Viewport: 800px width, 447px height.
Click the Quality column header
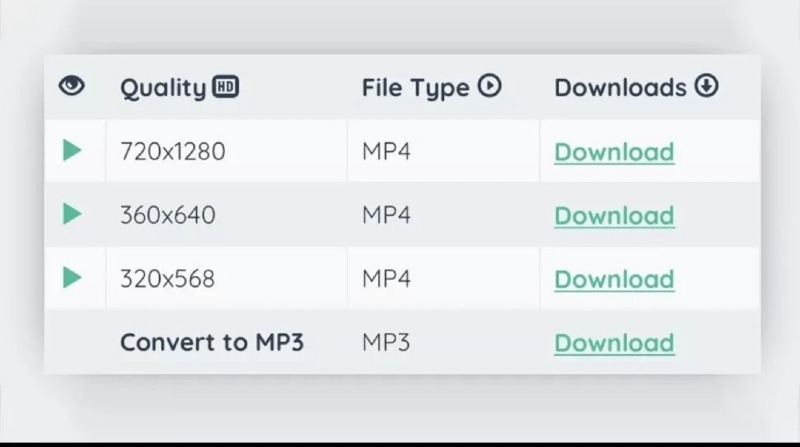(x=163, y=88)
